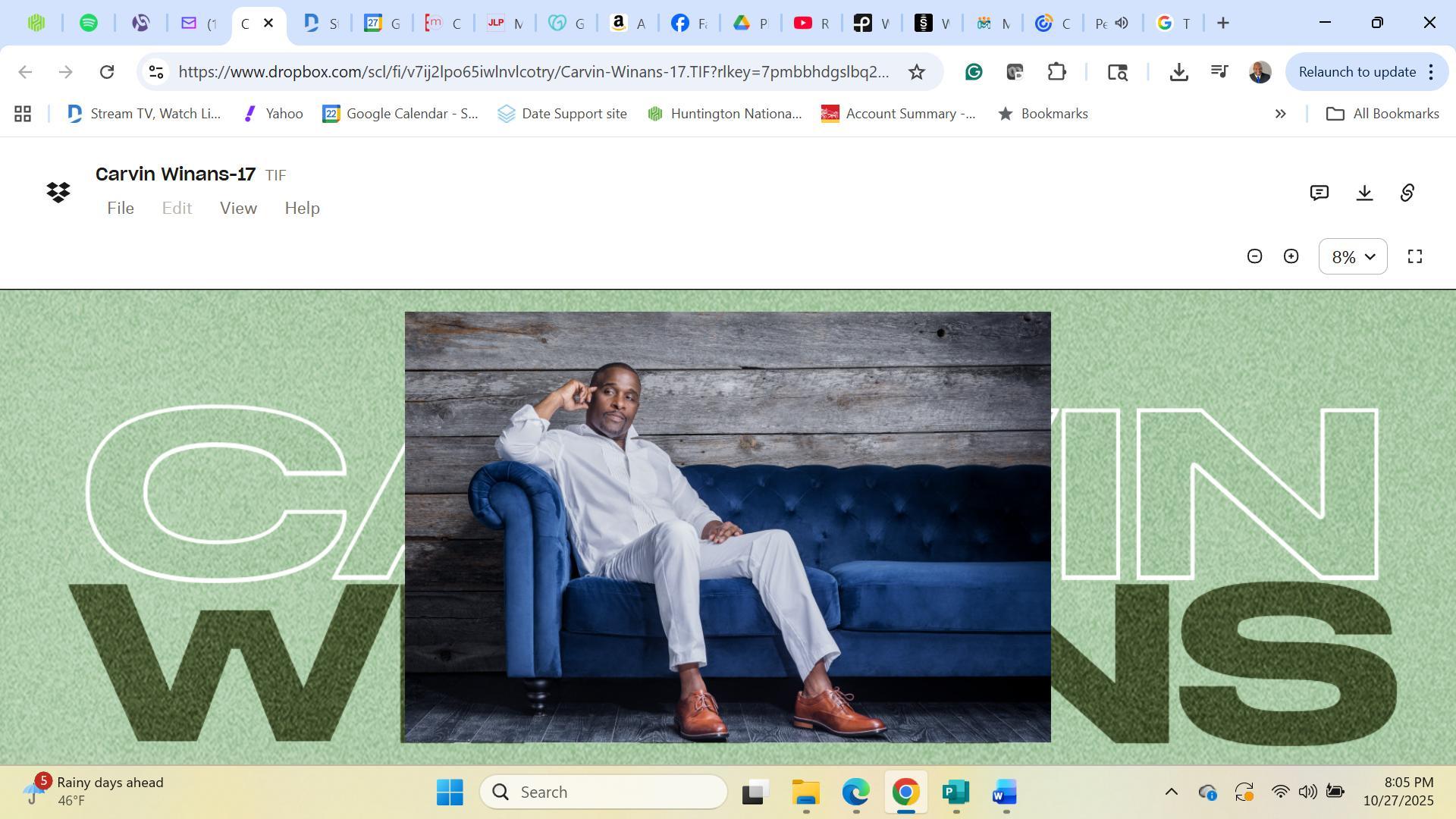Open the File menu
The width and height of the screenshot is (1456, 819).
(x=121, y=209)
